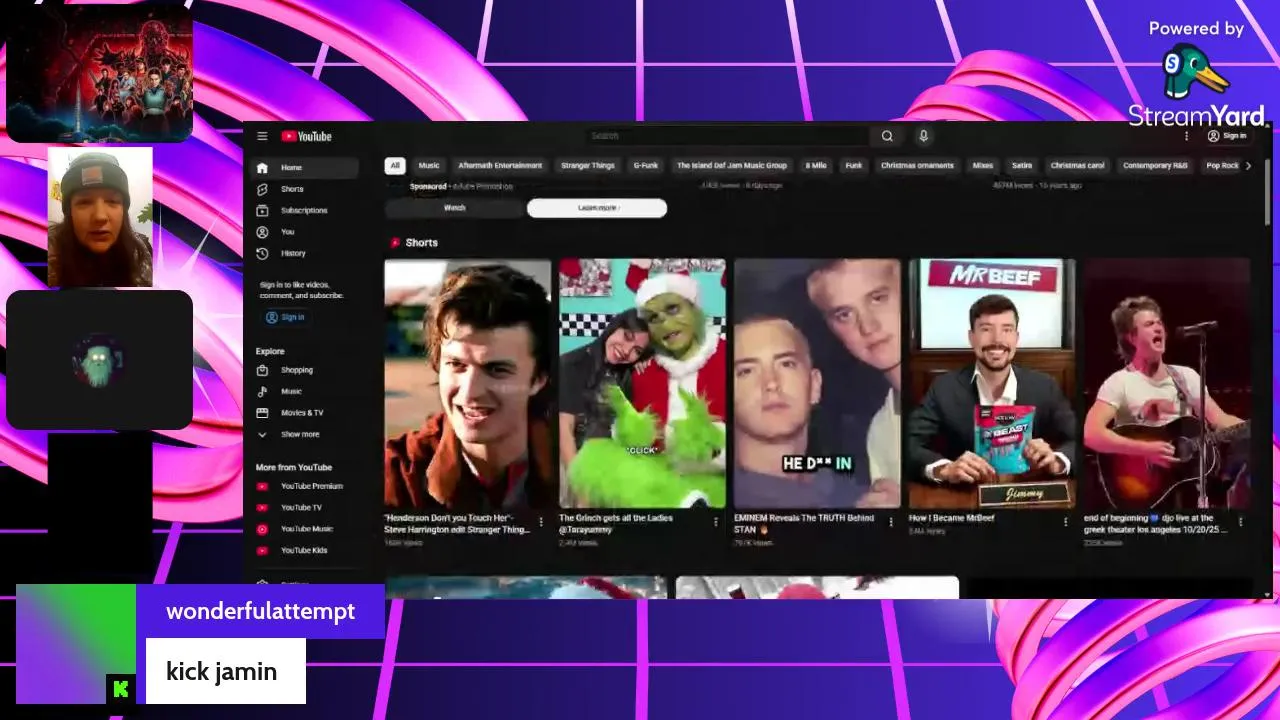Image resolution: width=1280 pixels, height=720 pixels.
Task: Open options for Grinch short
Action: pyautogui.click(x=716, y=522)
